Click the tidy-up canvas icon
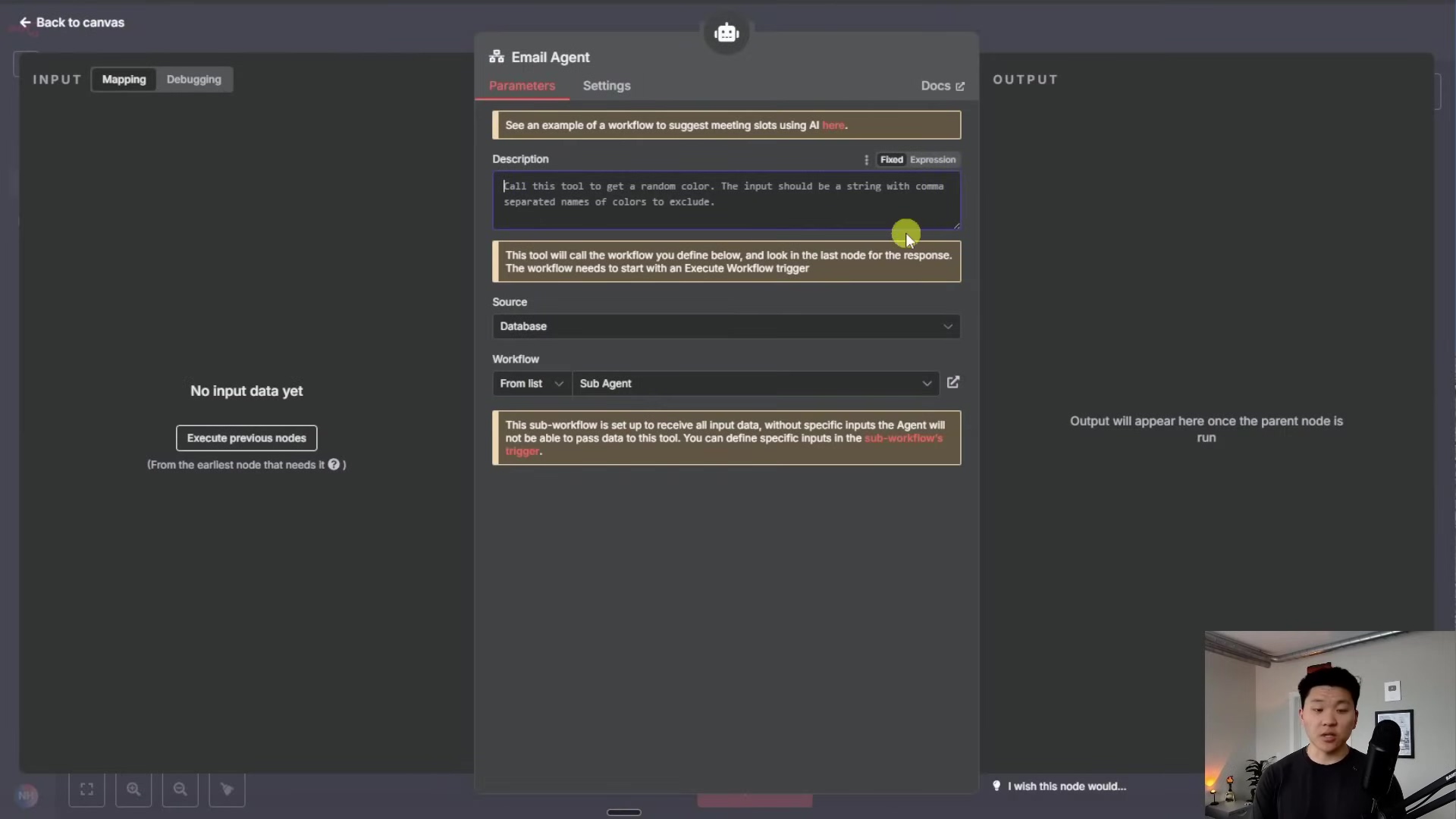The image size is (1456, 819). pos(227,789)
